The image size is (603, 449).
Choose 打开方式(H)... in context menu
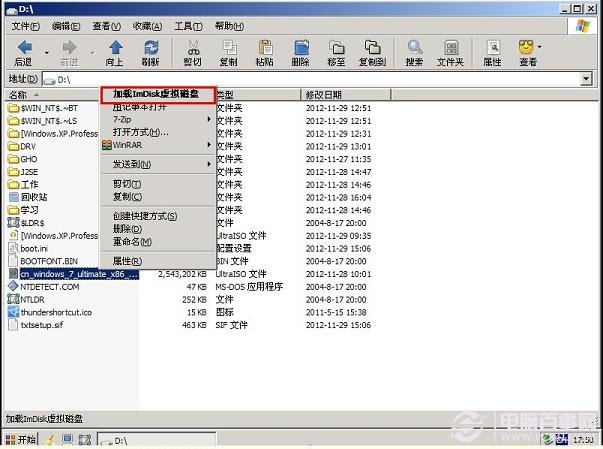tap(158, 132)
